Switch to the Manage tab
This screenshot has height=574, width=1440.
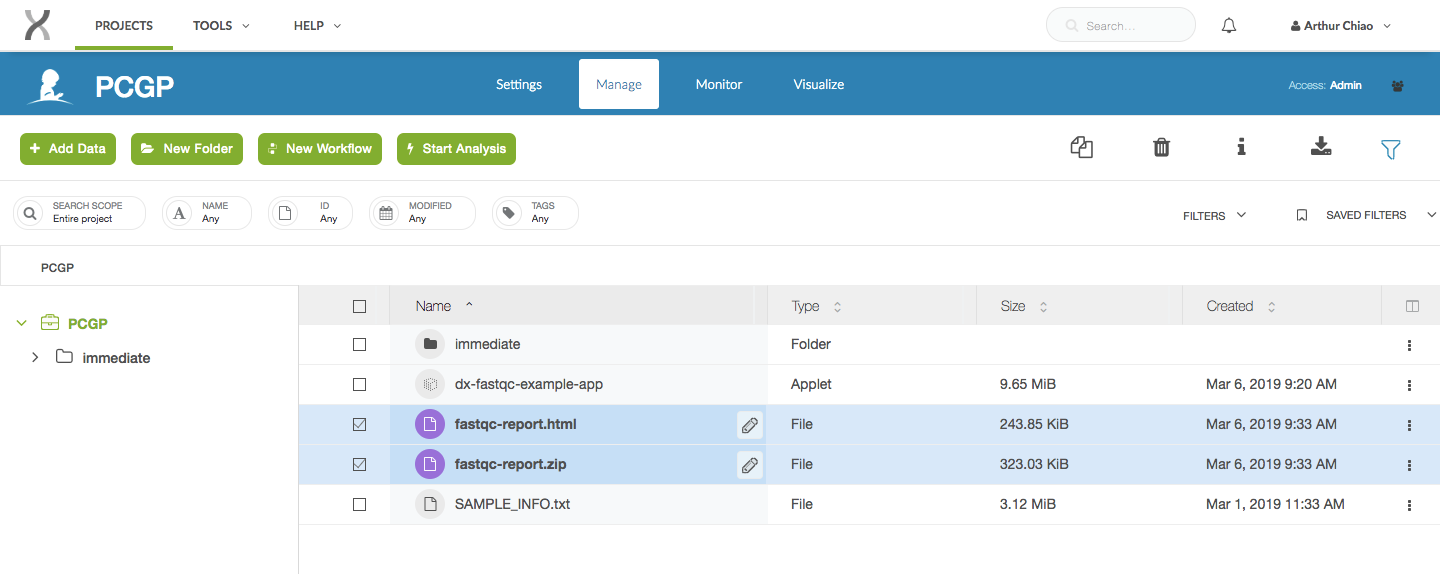click(x=619, y=84)
